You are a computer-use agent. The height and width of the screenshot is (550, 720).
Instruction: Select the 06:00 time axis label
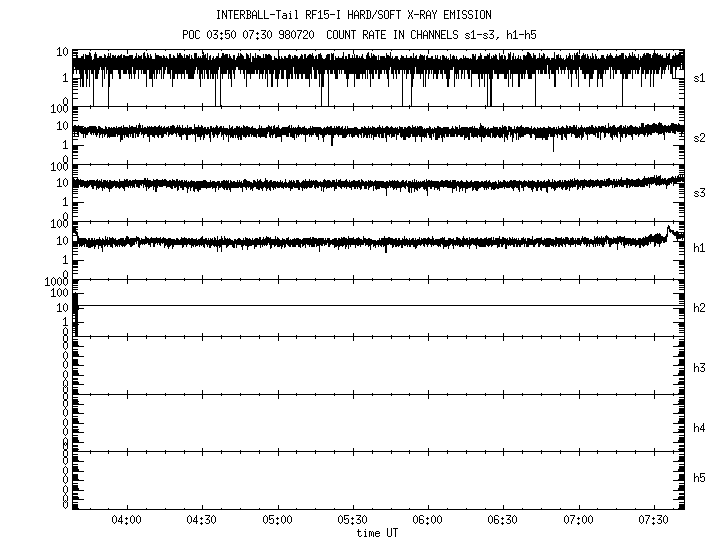(427, 520)
